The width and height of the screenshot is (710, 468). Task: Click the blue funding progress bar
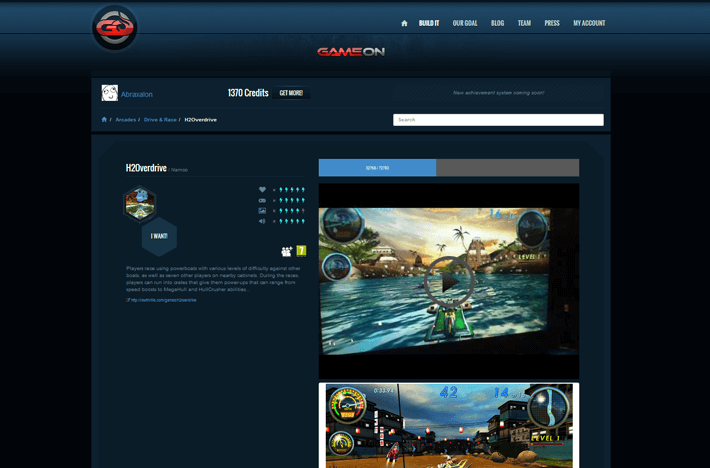tap(377, 168)
